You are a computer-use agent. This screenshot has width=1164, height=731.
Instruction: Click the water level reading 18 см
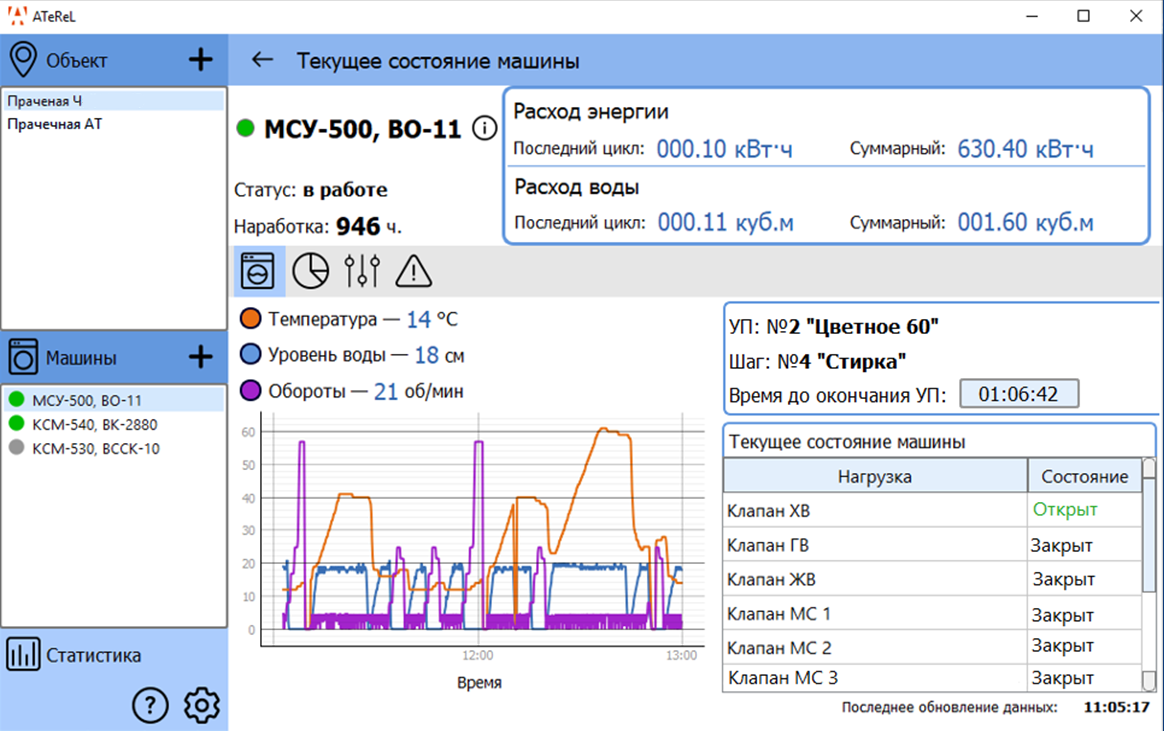439,355
